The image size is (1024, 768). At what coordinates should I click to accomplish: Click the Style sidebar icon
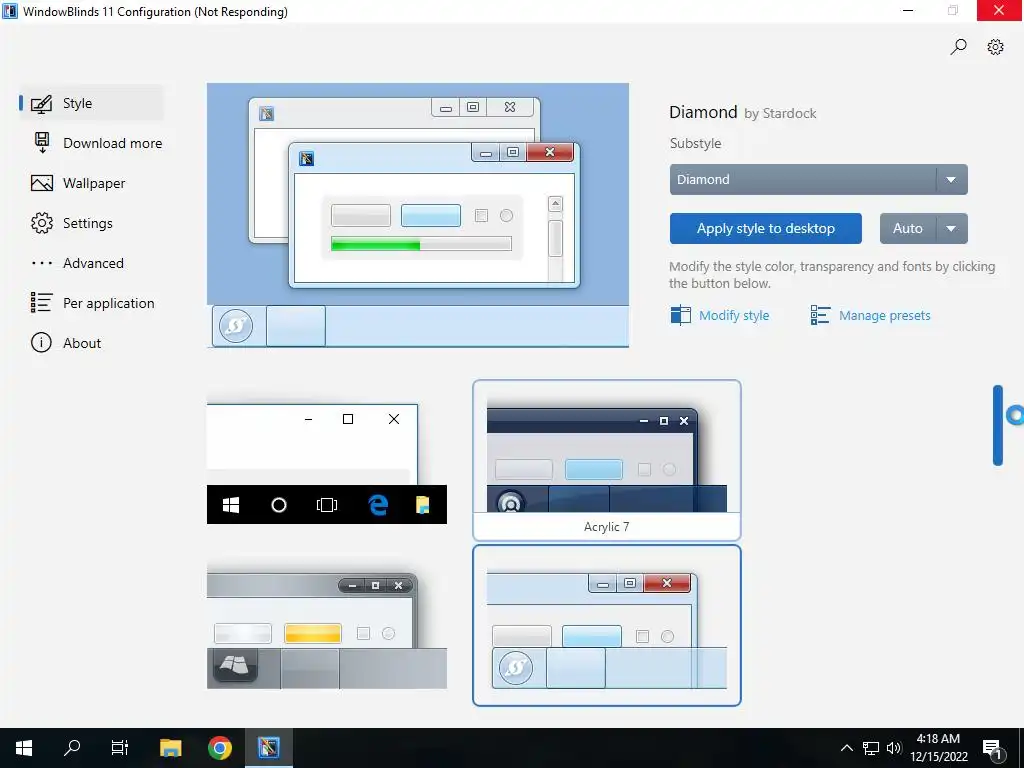pos(41,104)
